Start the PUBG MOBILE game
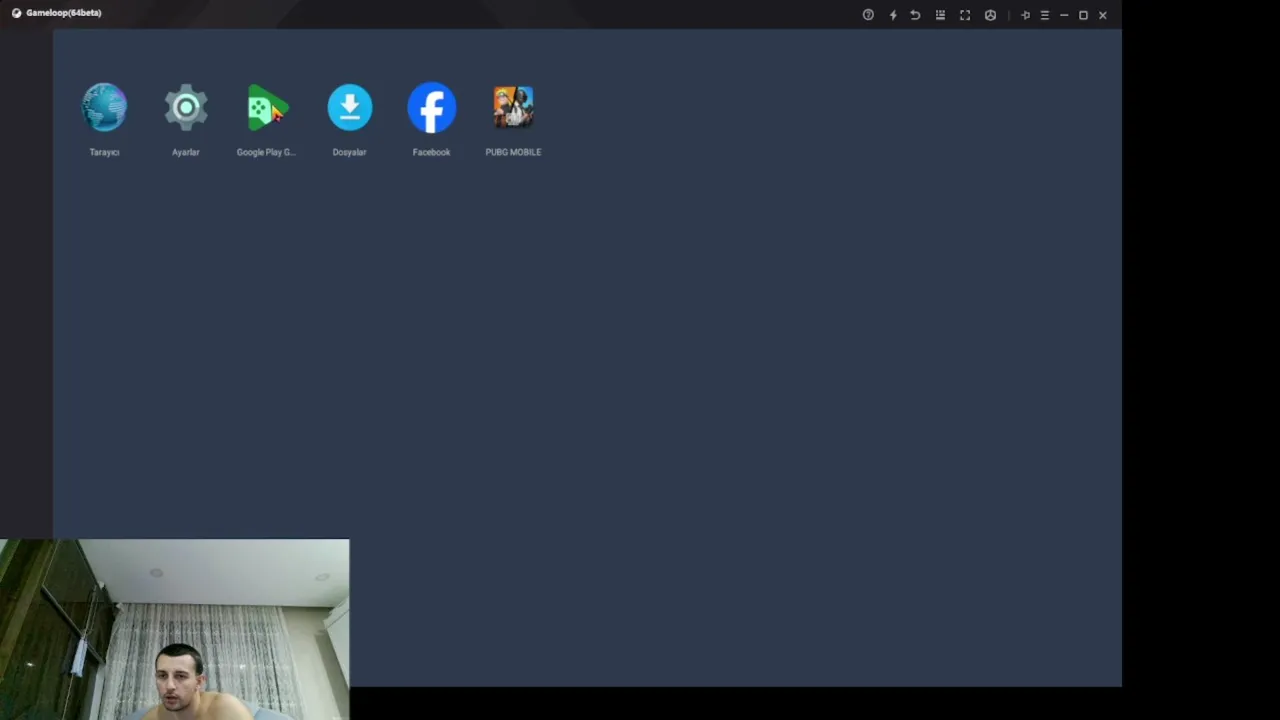1280x720 pixels. click(513, 107)
